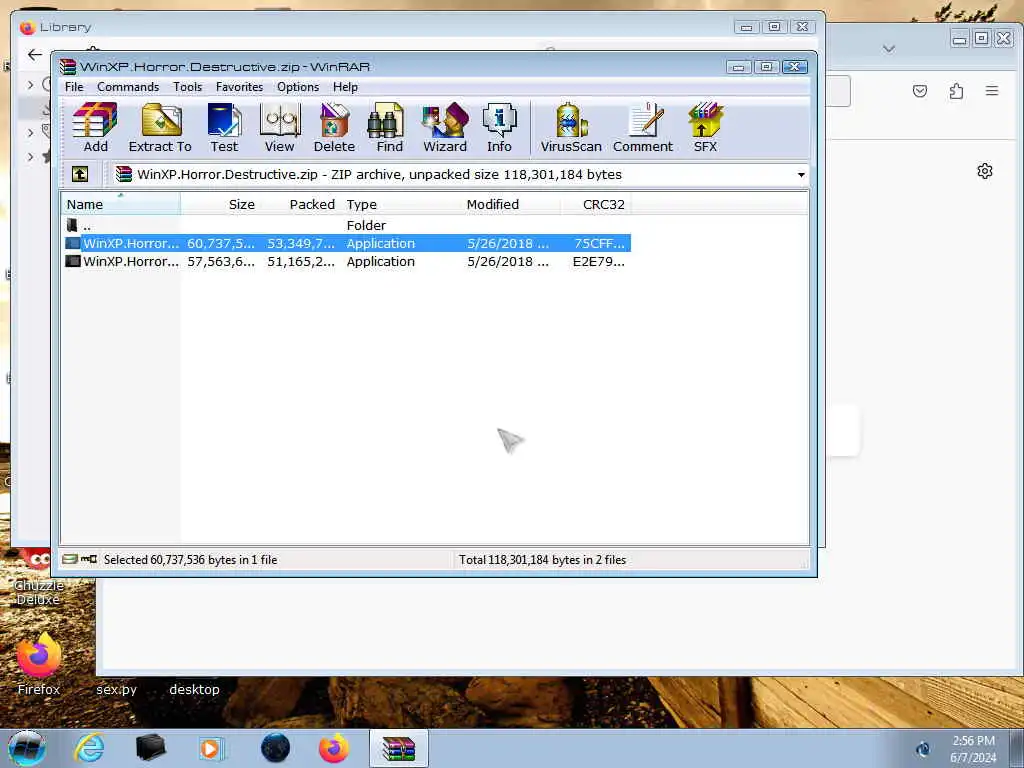
Task: Open the Windows Start button
Action: (x=27, y=748)
